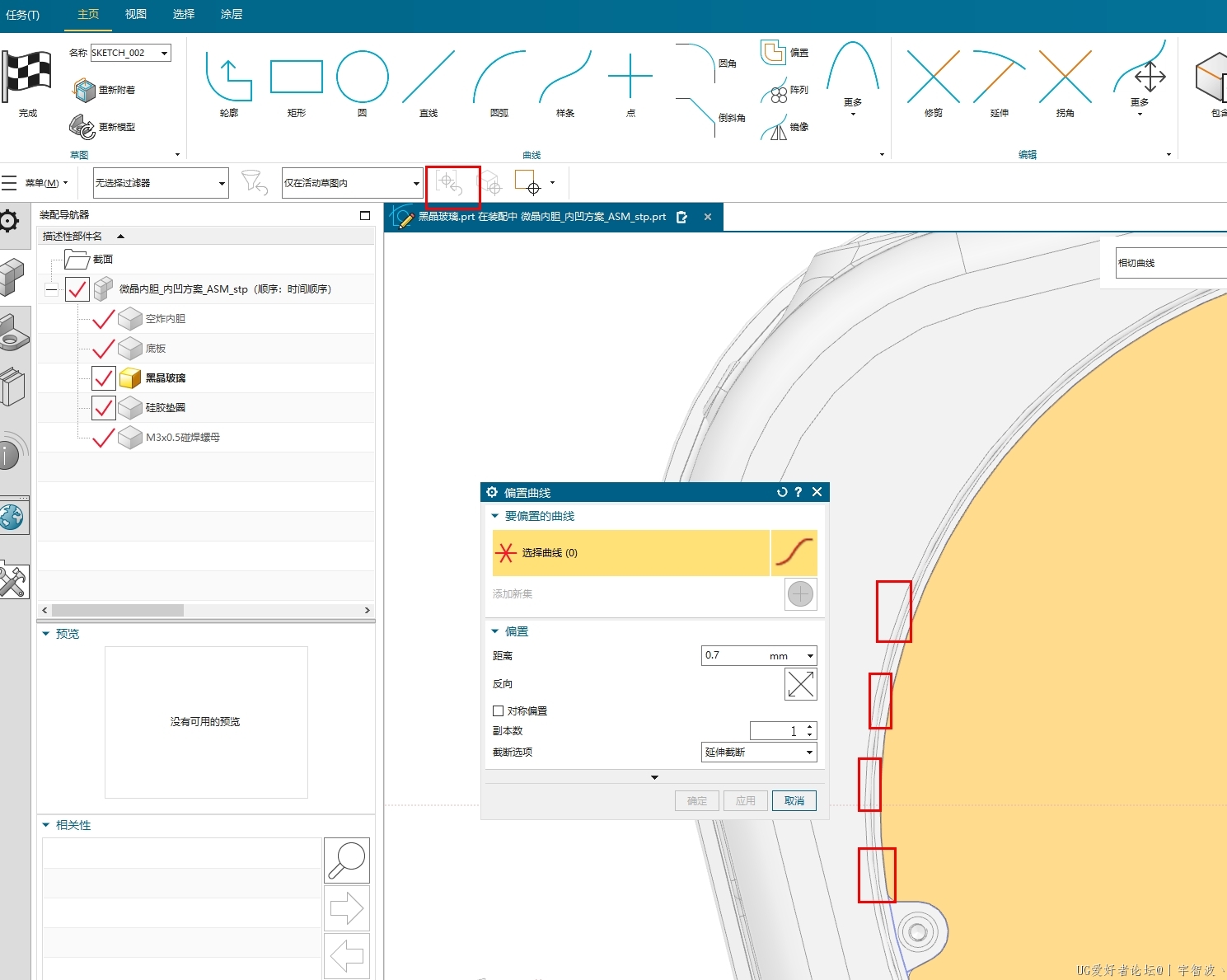Viewport: 1227px width, 980px height.
Task: Select the Circle sketch tool
Action: coord(362,77)
